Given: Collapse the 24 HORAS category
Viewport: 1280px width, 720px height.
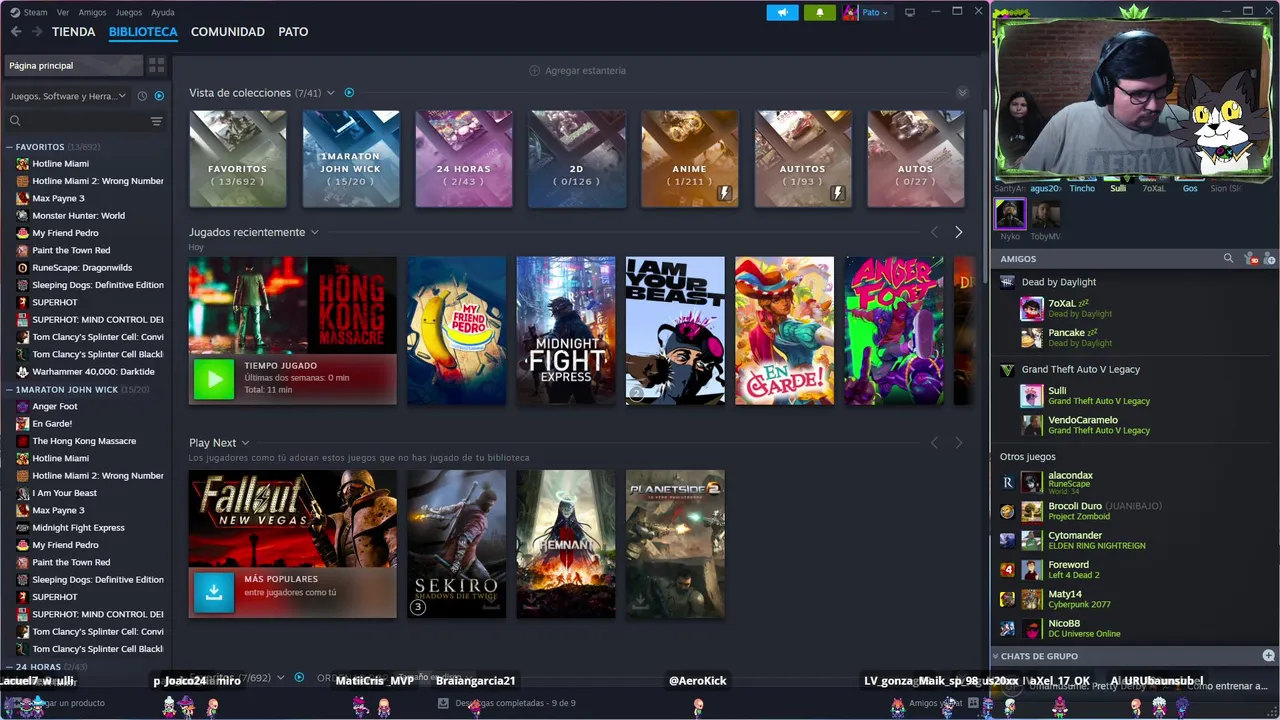Looking at the screenshot, I should 9,667.
